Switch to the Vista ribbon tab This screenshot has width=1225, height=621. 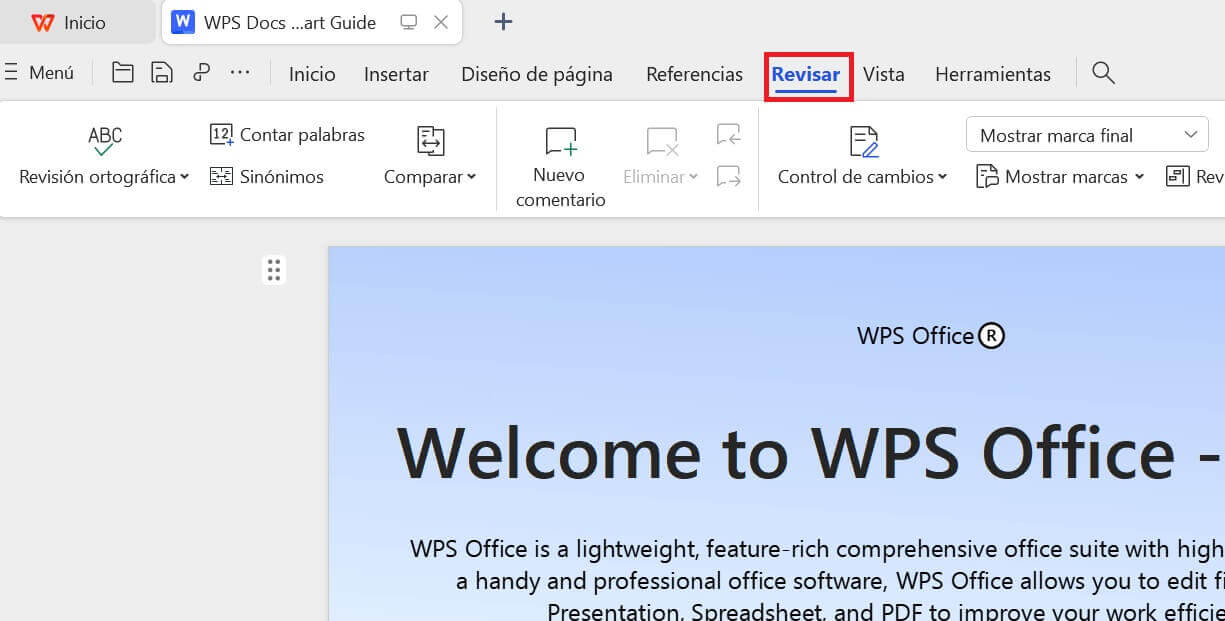point(884,73)
